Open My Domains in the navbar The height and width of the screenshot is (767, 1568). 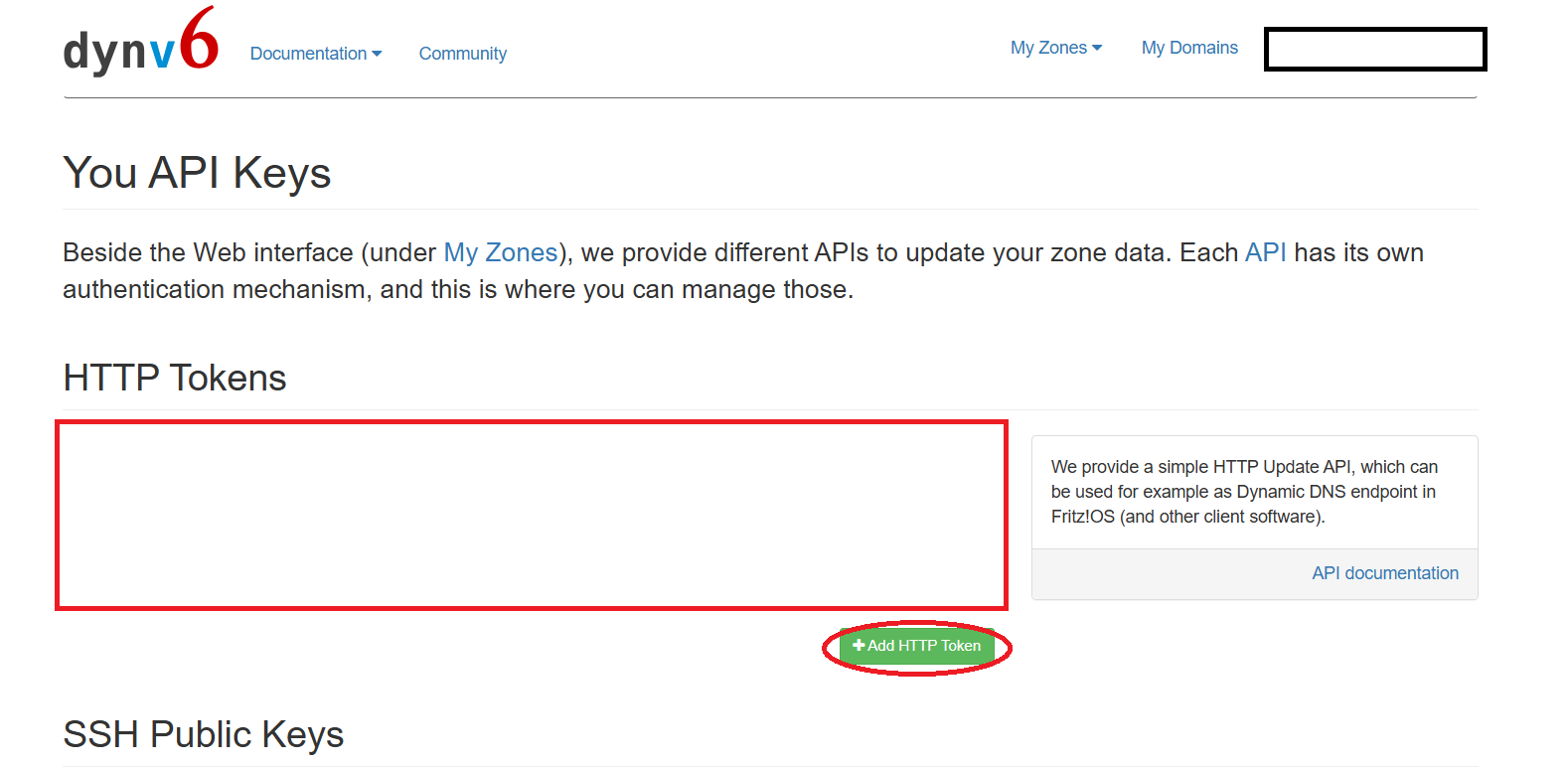click(x=1189, y=48)
